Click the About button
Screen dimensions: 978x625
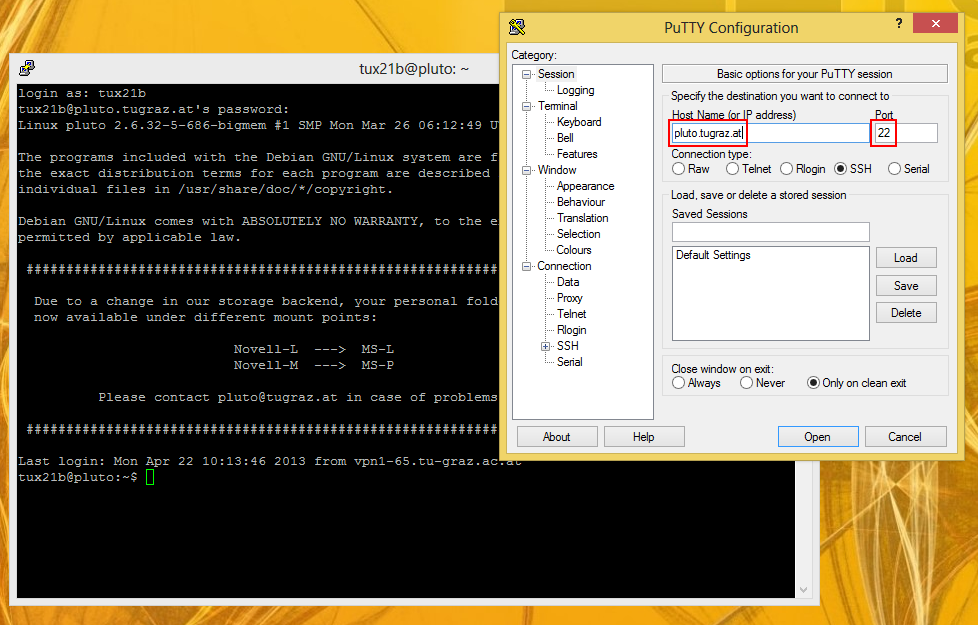556,437
